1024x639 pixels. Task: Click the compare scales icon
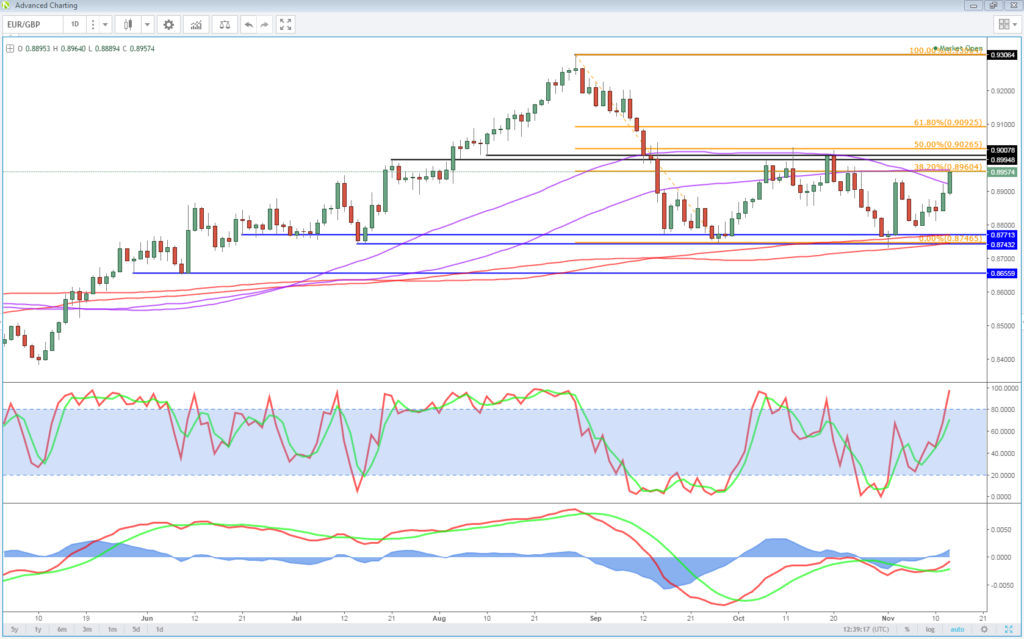(225, 24)
